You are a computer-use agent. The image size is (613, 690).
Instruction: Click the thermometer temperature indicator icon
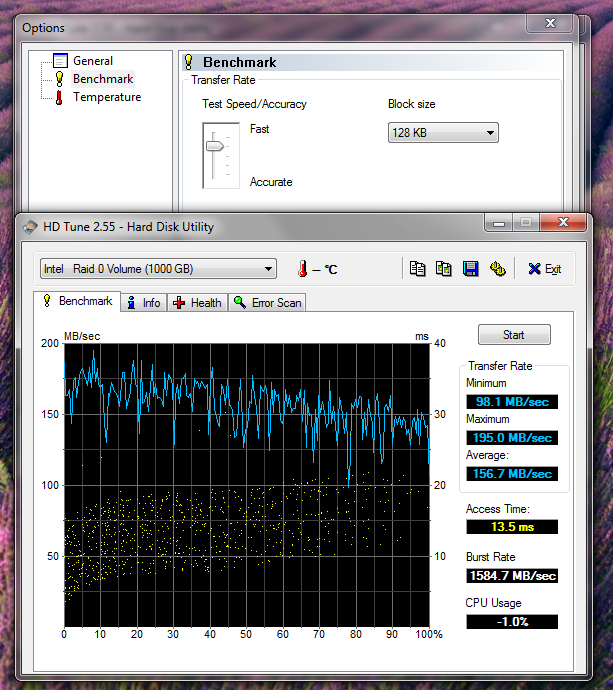point(302,269)
